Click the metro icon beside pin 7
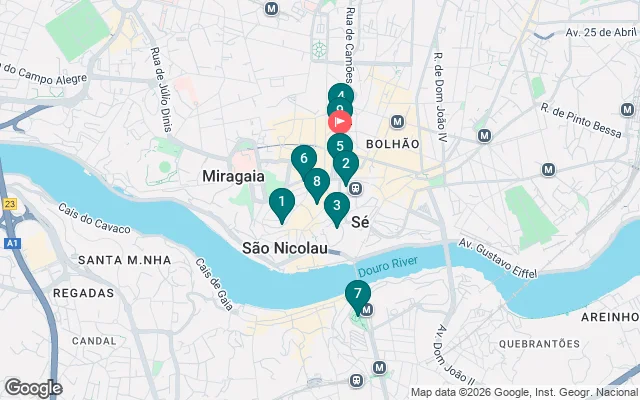Screen dimensions: 640x400 (x=367, y=310)
